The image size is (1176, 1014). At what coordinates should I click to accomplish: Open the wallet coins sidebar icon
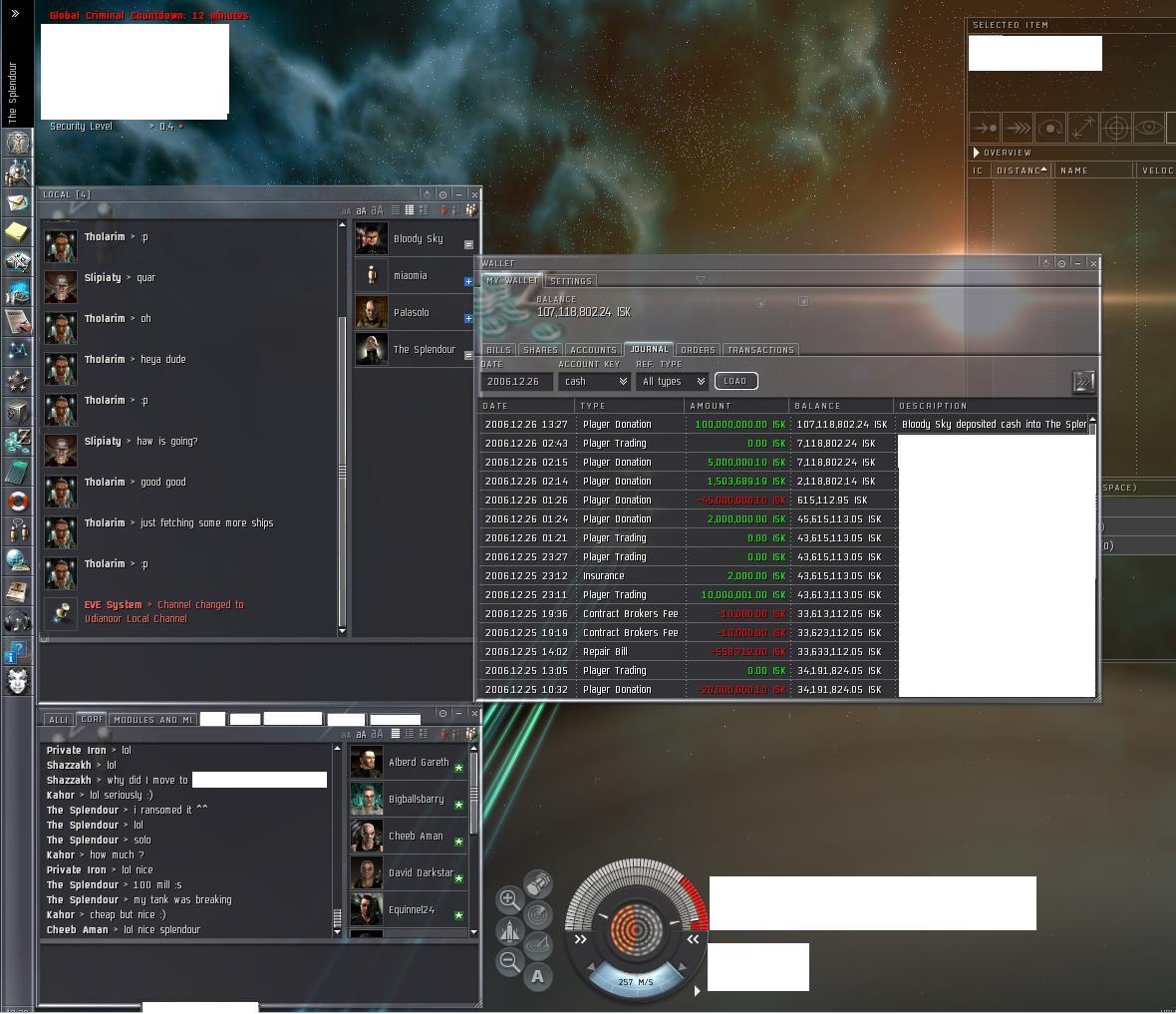17,442
